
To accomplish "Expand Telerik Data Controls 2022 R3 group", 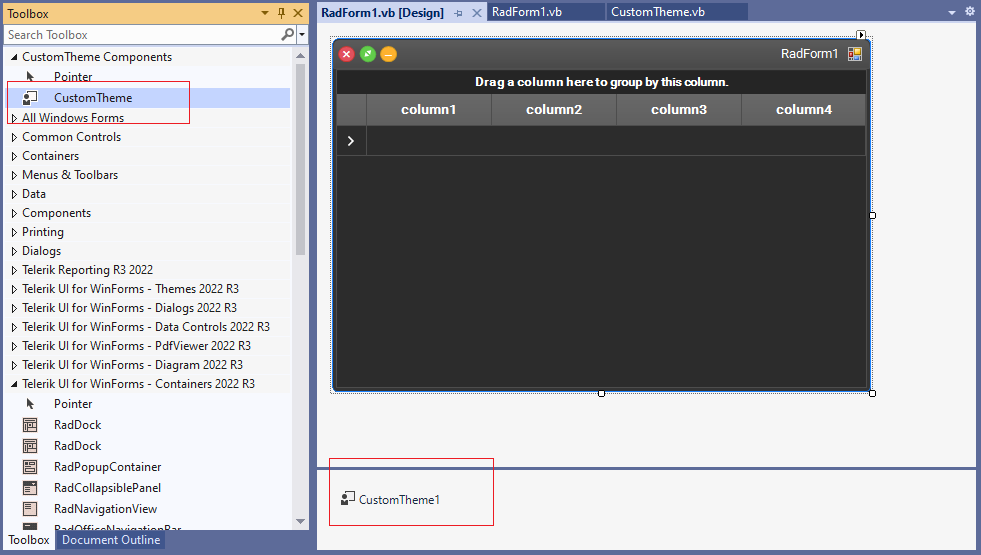I will point(14,327).
